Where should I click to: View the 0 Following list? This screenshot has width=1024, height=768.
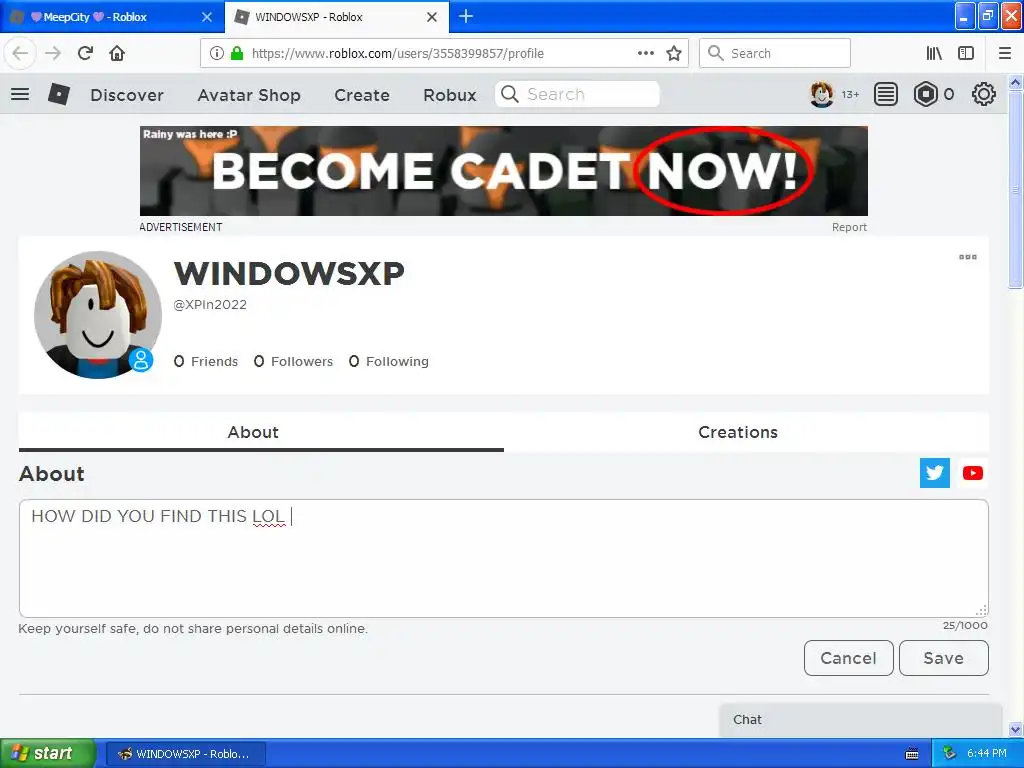point(389,361)
